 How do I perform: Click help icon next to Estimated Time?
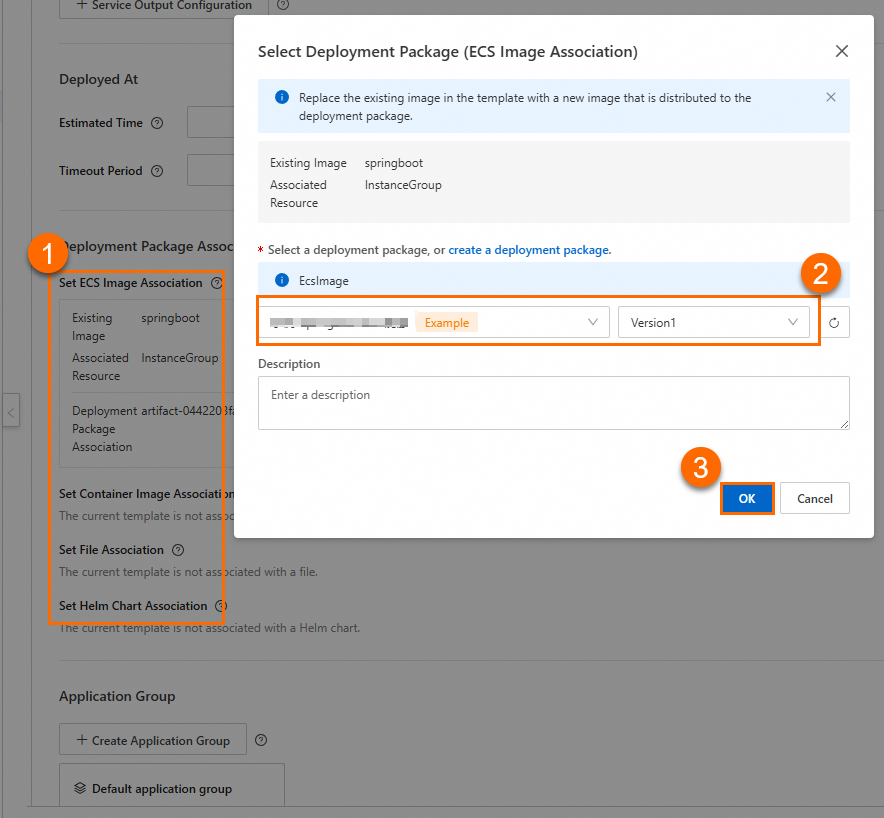point(157,123)
